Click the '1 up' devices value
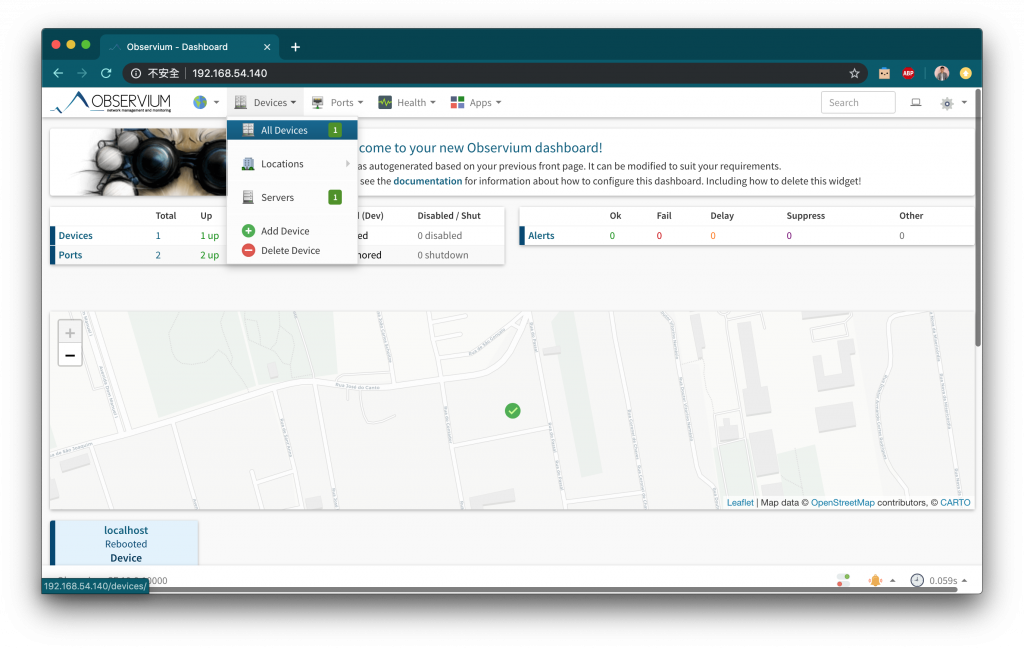 pyautogui.click(x=209, y=236)
